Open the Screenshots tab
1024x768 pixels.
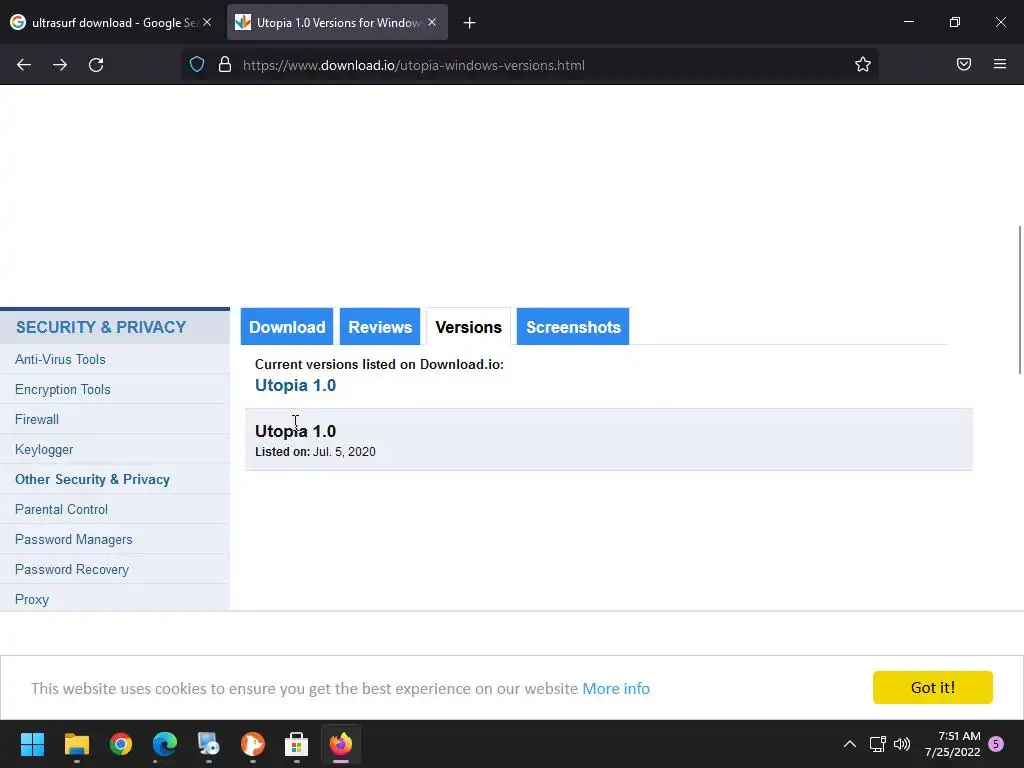[573, 327]
